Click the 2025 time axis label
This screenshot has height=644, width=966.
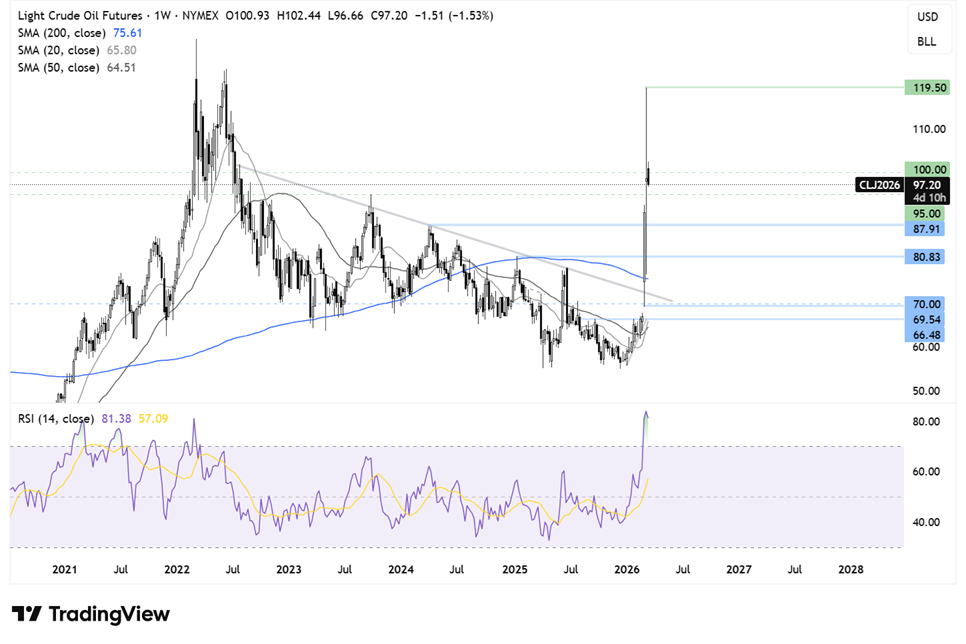514,569
